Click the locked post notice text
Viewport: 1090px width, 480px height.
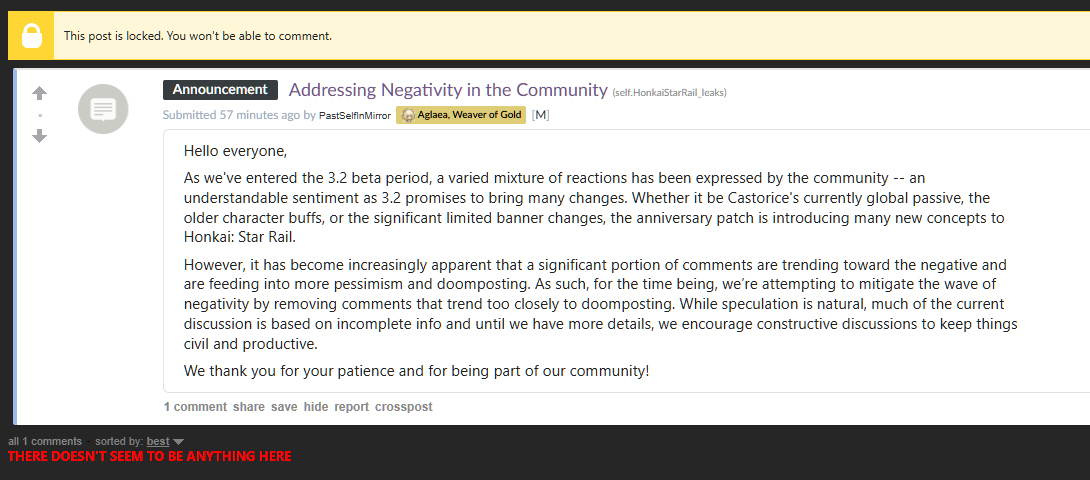click(197, 36)
